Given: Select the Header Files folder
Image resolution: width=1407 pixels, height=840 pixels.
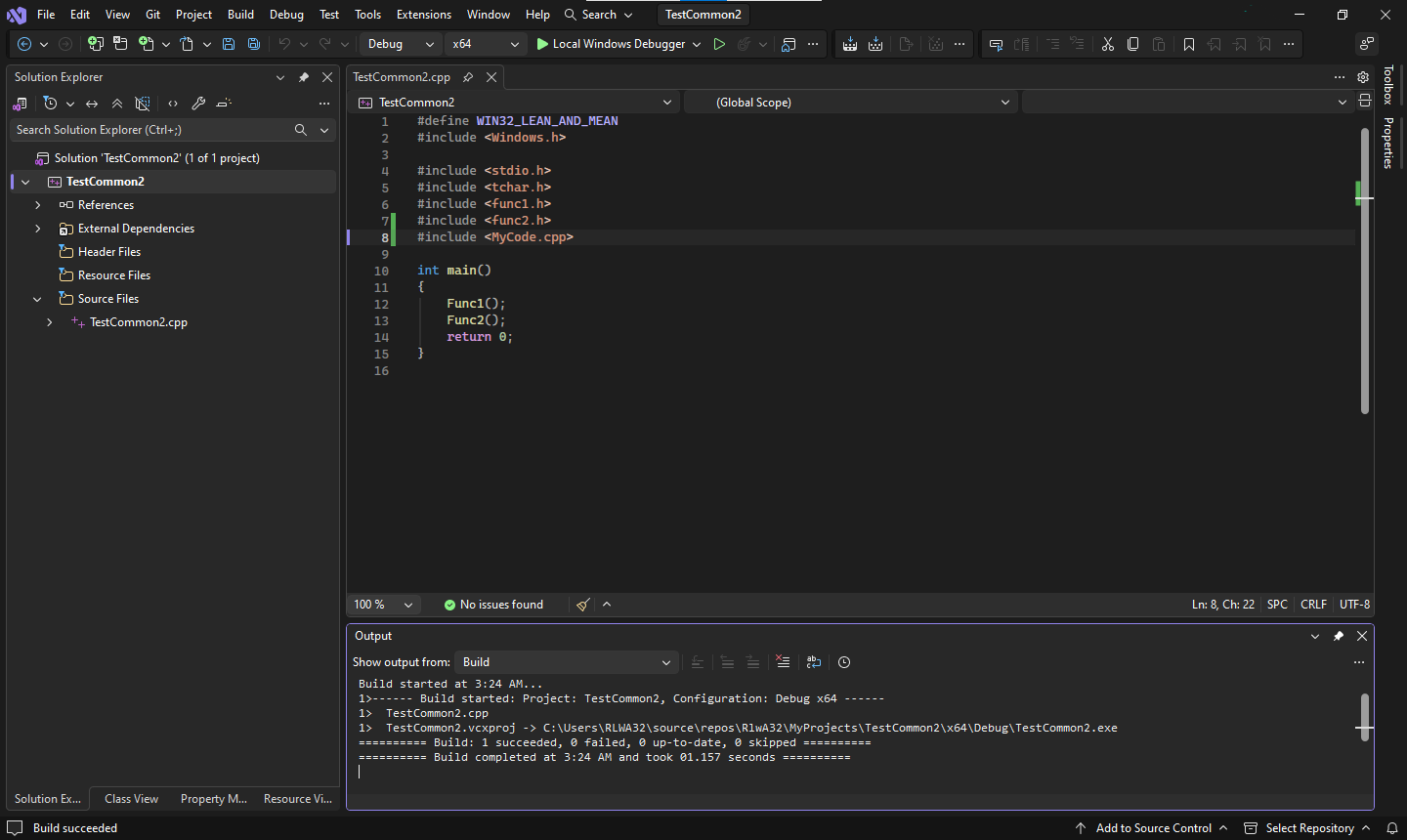Looking at the screenshot, I should click(x=109, y=252).
